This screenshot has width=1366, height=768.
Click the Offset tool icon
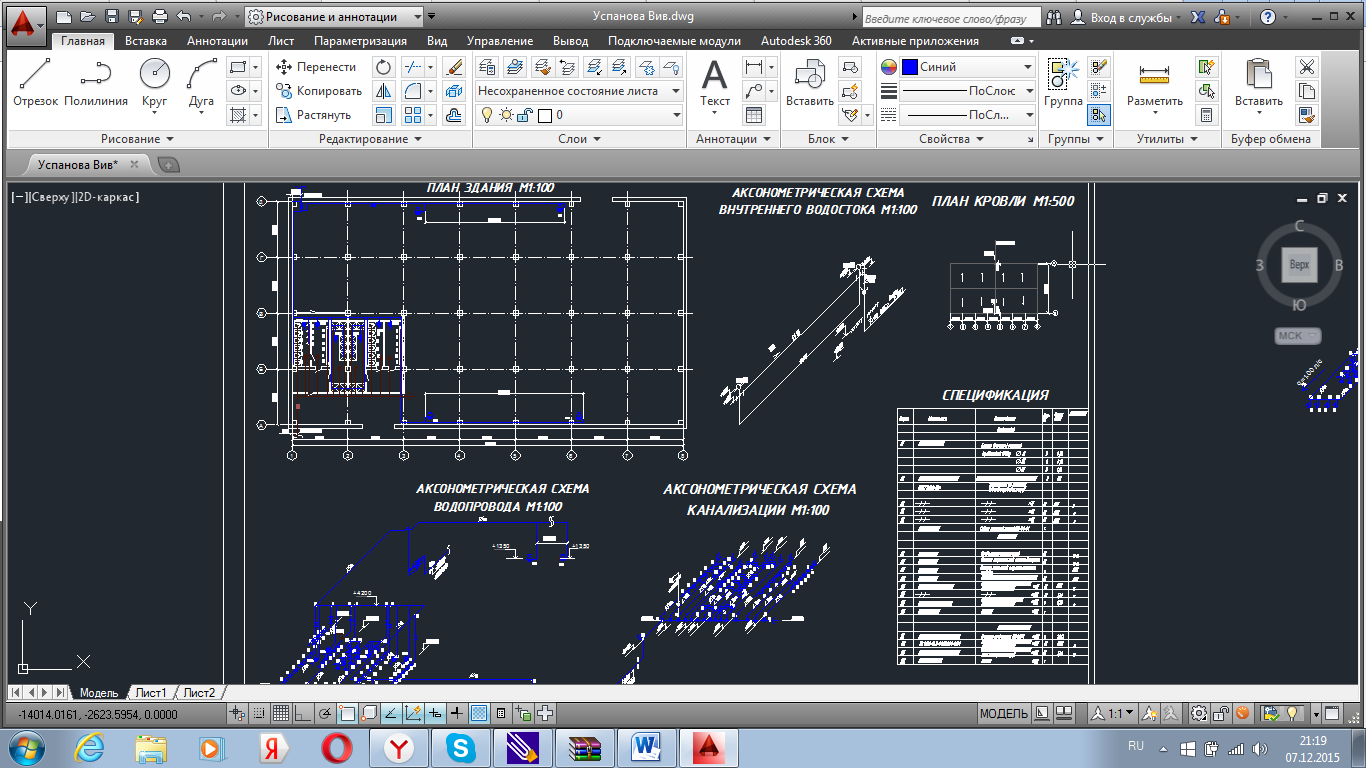tap(454, 115)
